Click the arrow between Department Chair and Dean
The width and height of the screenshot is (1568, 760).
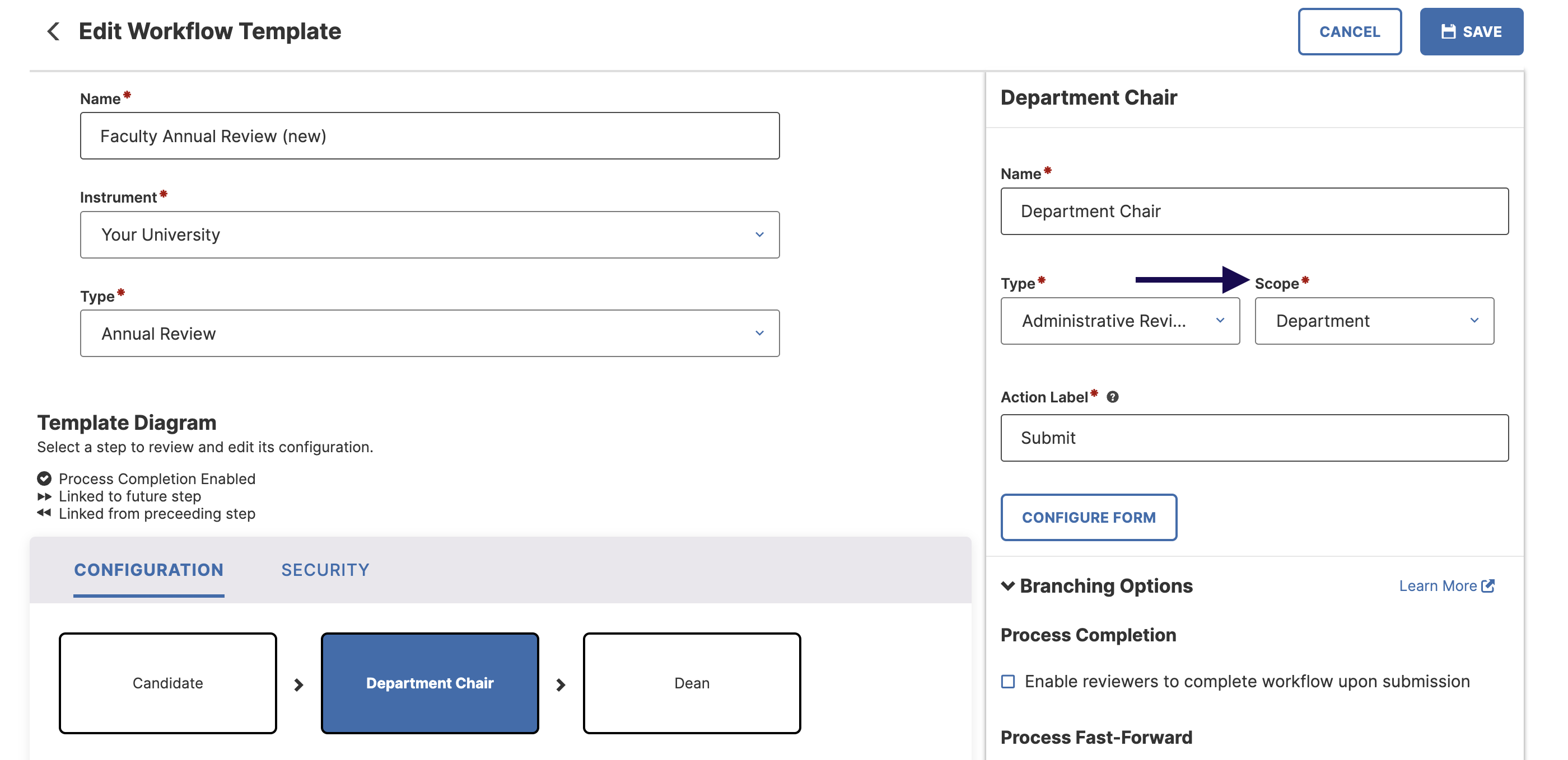point(561,684)
